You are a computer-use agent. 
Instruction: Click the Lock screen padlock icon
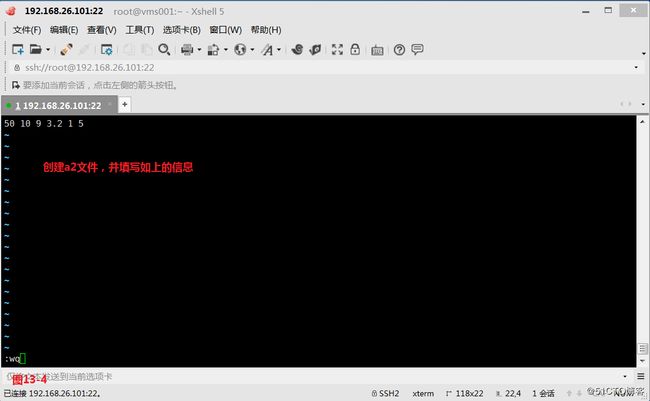tap(355, 49)
